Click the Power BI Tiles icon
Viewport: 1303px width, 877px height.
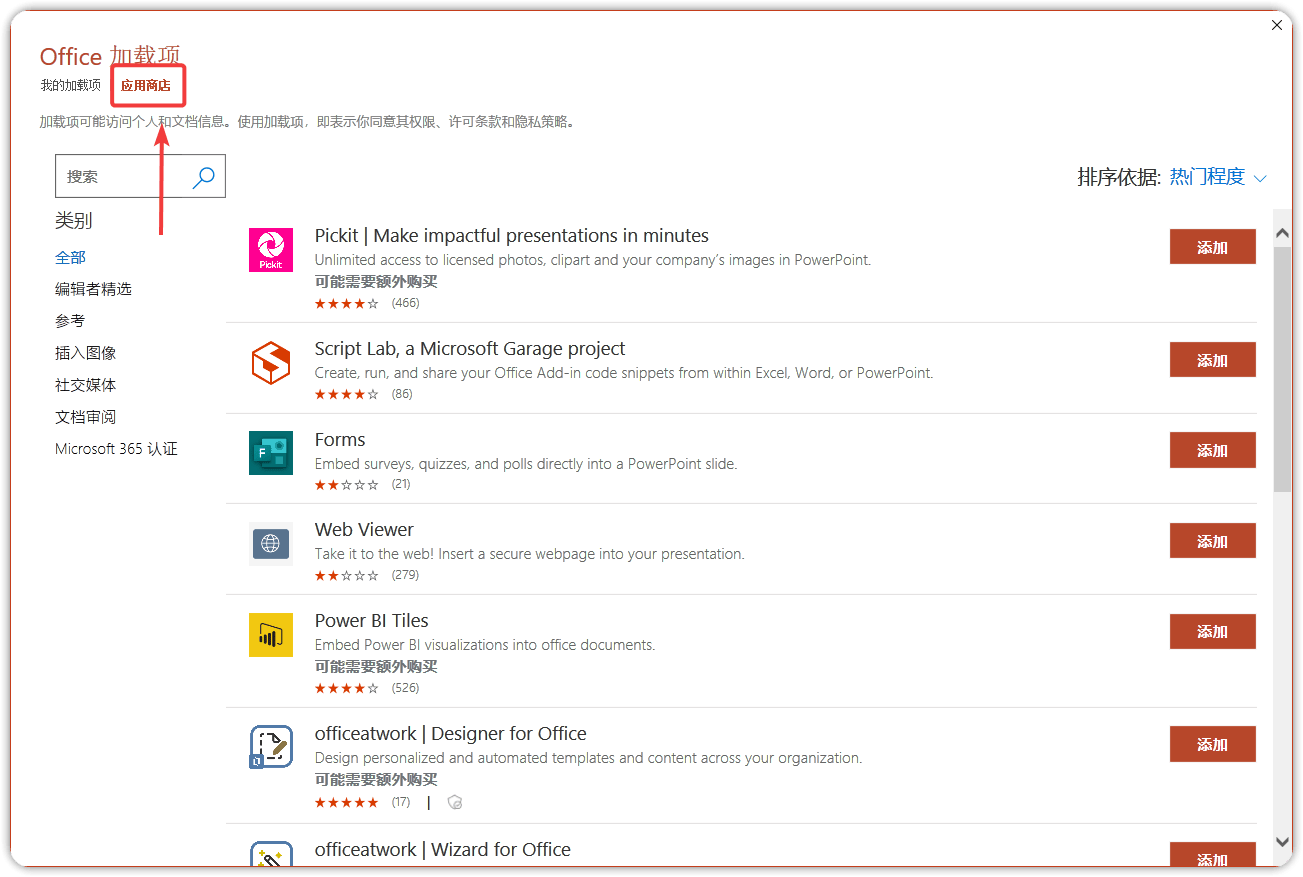click(x=271, y=635)
